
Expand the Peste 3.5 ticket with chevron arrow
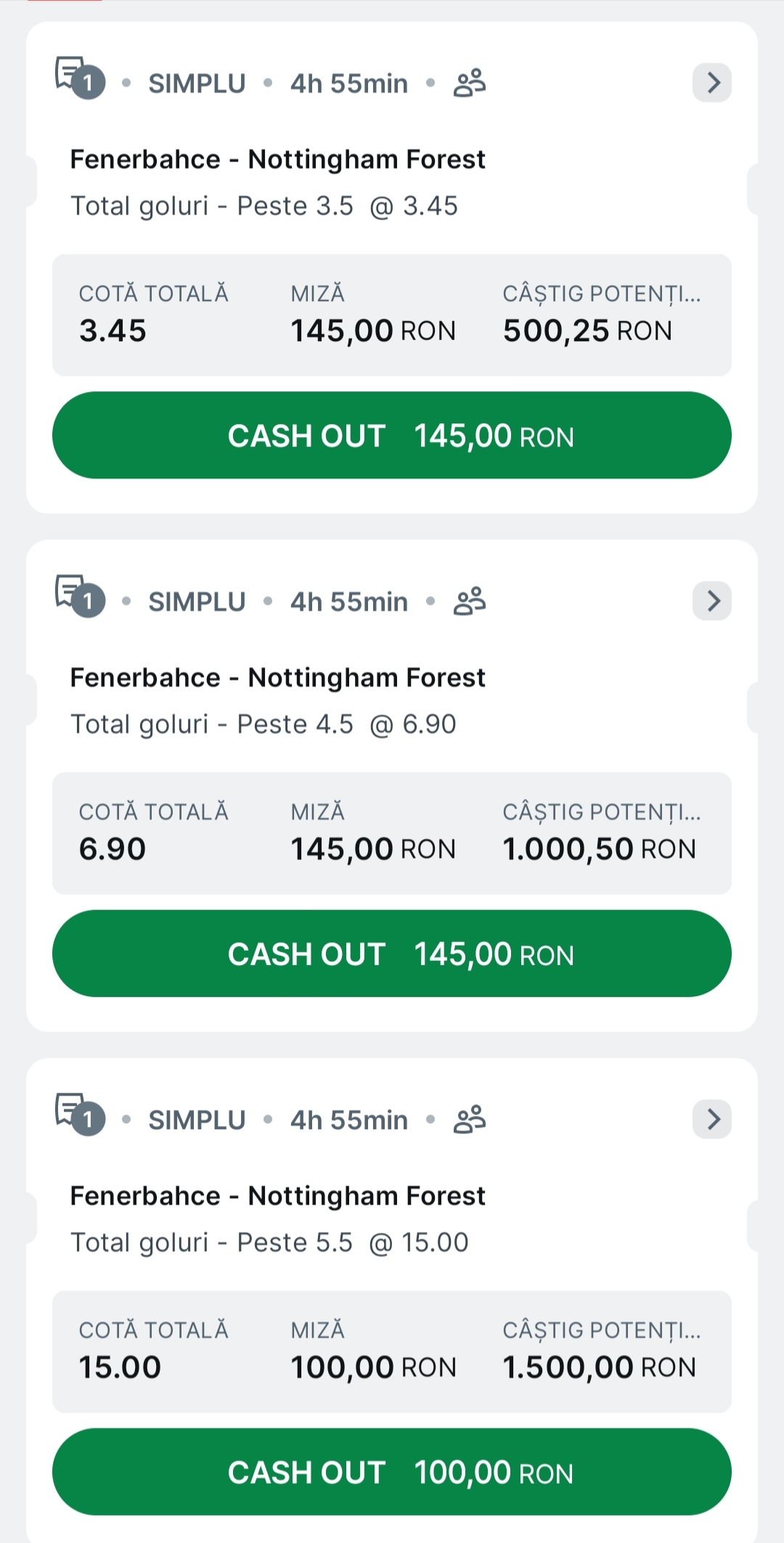coord(712,83)
